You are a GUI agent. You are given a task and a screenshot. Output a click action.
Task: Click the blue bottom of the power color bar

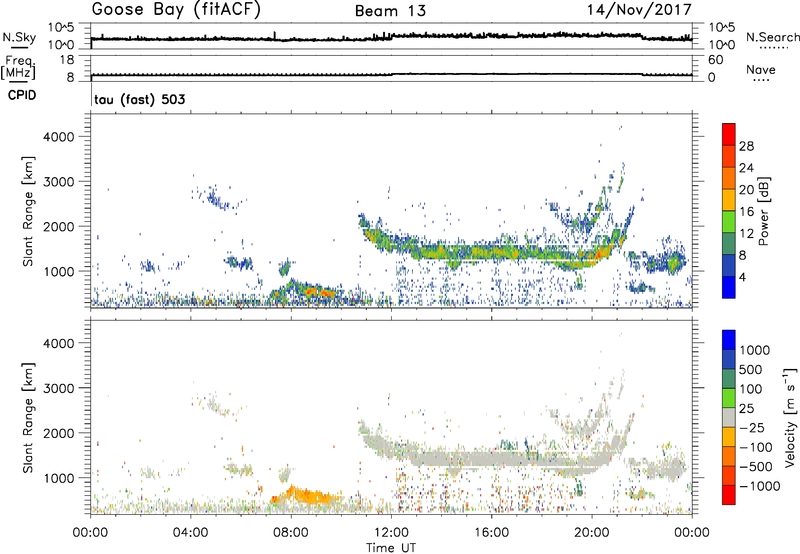pyautogui.click(x=729, y=288)
